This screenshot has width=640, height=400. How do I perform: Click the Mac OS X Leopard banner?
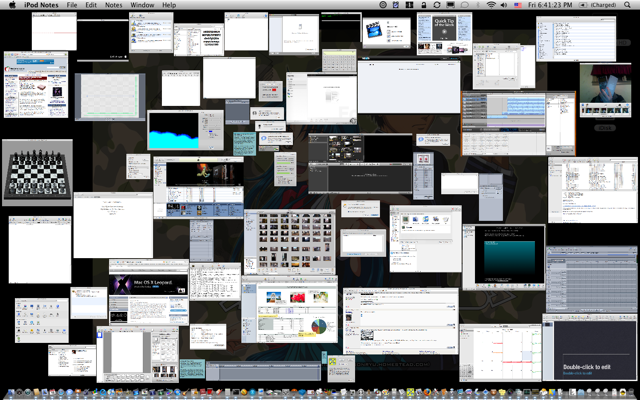tap(148, 283)
